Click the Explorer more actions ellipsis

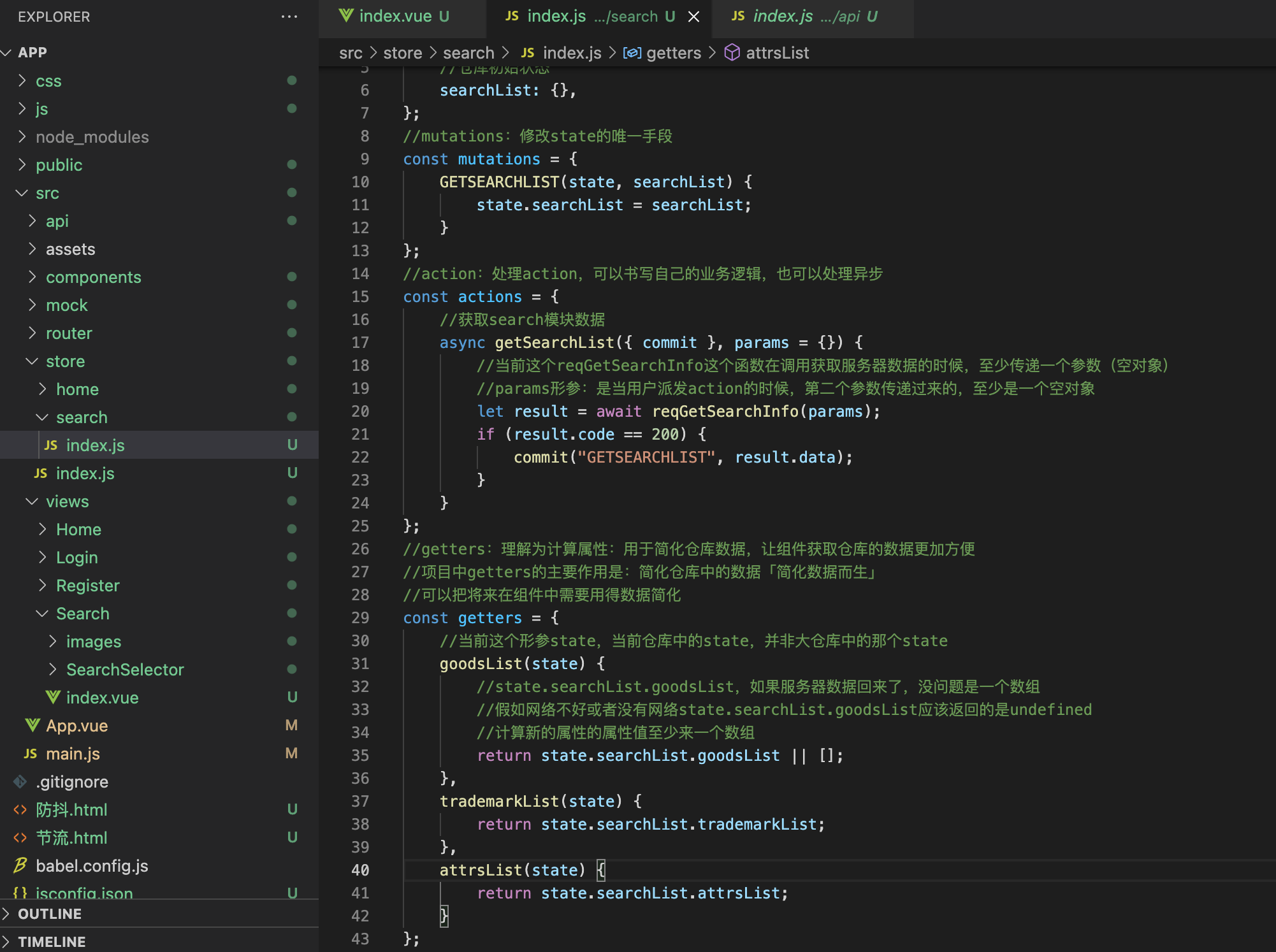pyautogui.click(x=289, y=17)
